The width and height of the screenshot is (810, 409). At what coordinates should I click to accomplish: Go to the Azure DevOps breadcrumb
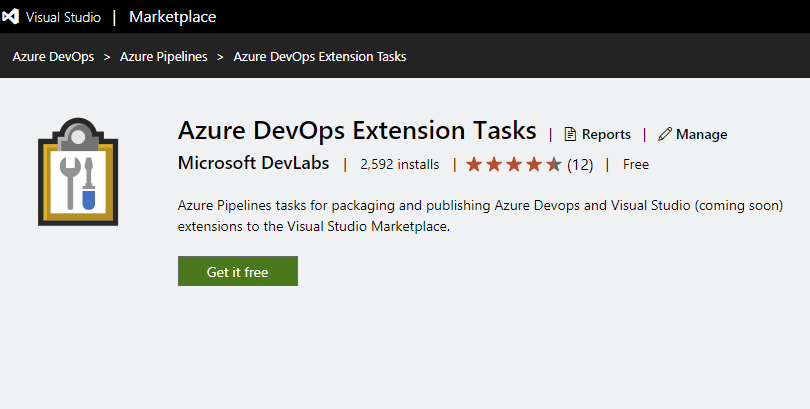point(53,57)
